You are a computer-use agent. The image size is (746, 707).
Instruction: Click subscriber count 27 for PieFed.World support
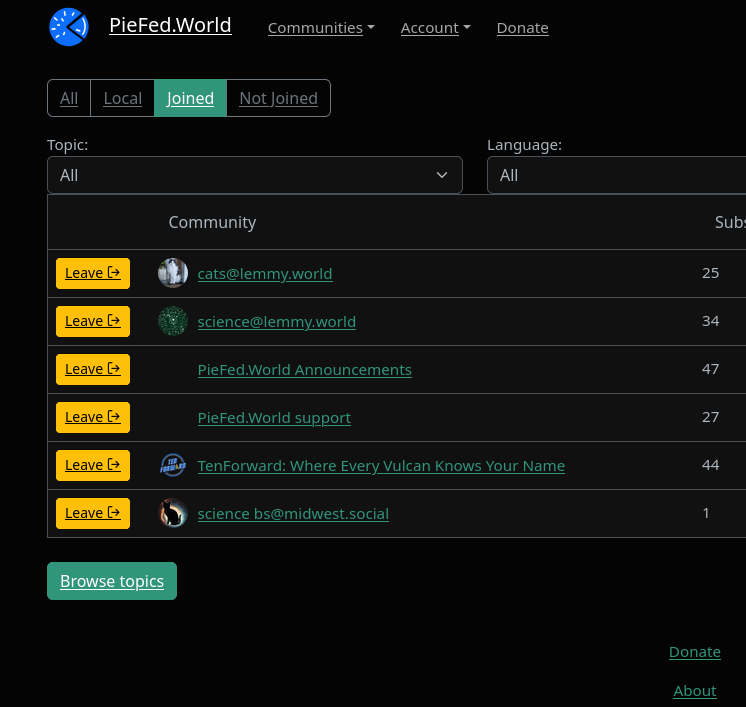(710, 417)
